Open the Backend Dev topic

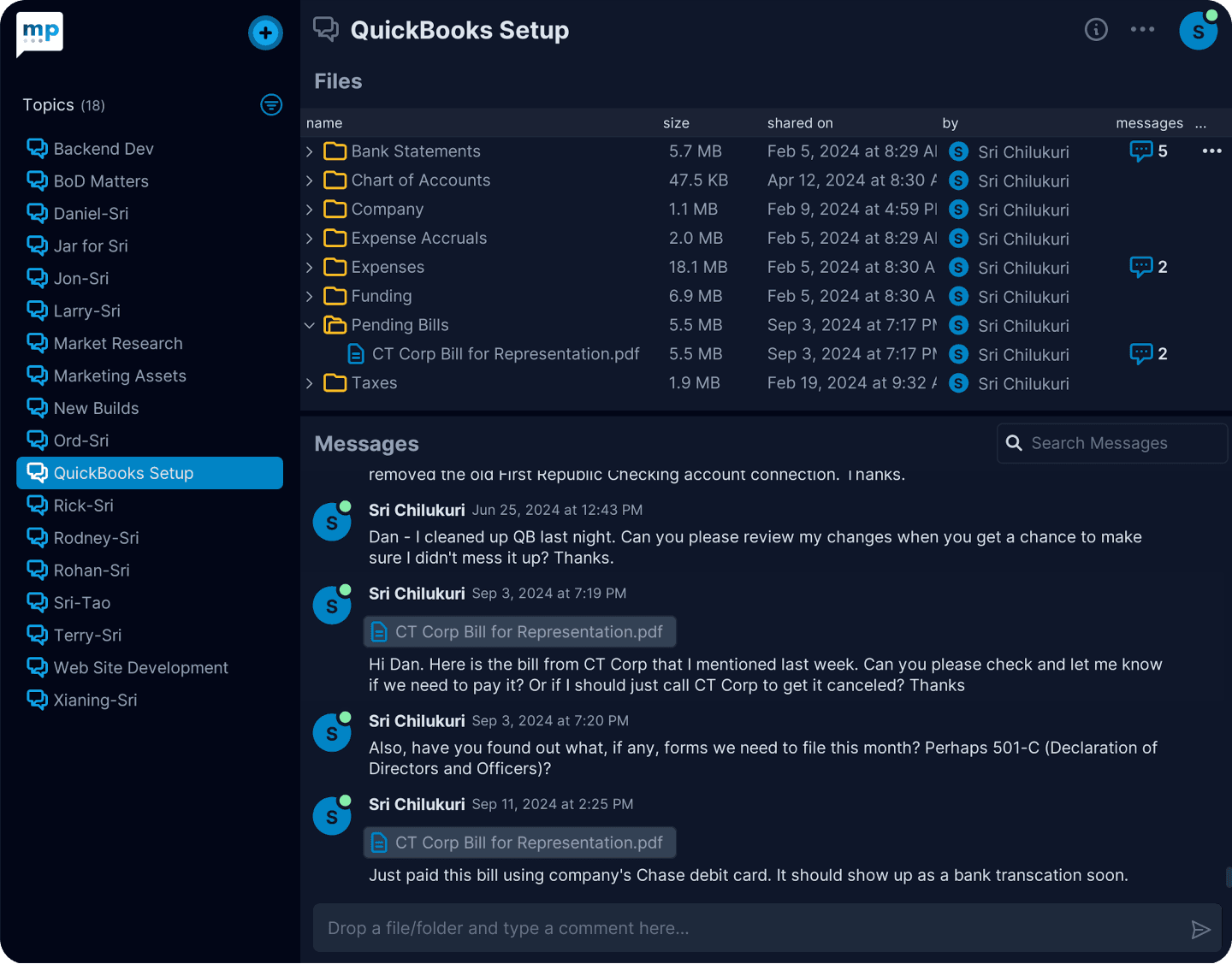point(150,149)
